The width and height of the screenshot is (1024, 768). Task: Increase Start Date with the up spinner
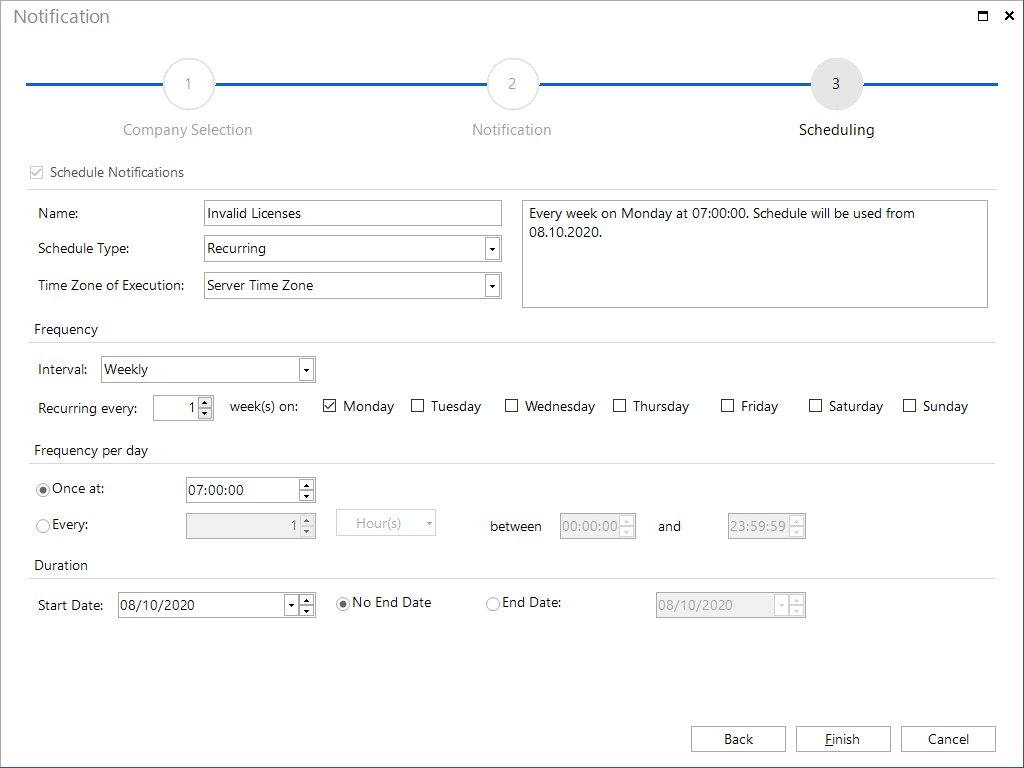point(306,600)
